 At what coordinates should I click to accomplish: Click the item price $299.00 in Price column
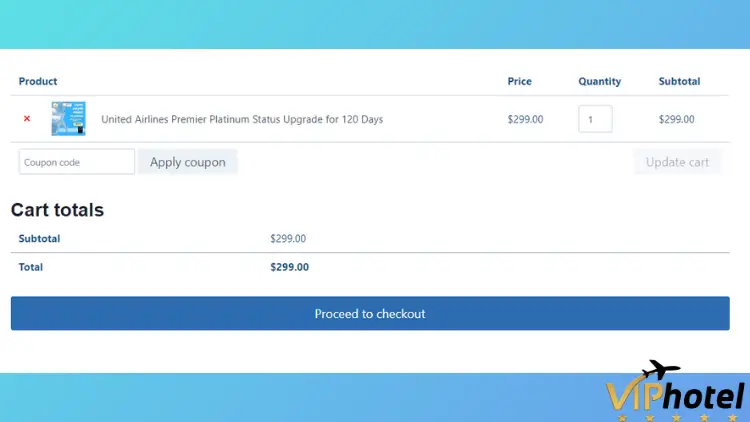pyautogui.click(x=525, y=119)
